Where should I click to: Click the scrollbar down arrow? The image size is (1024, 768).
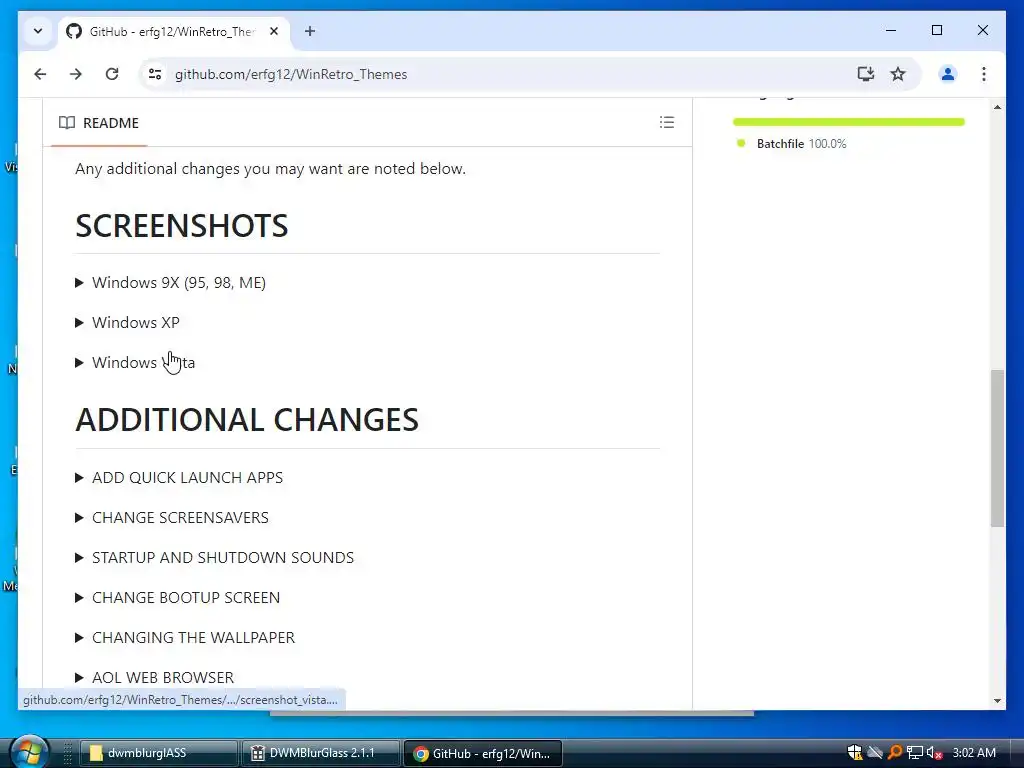tap(997, 701)
